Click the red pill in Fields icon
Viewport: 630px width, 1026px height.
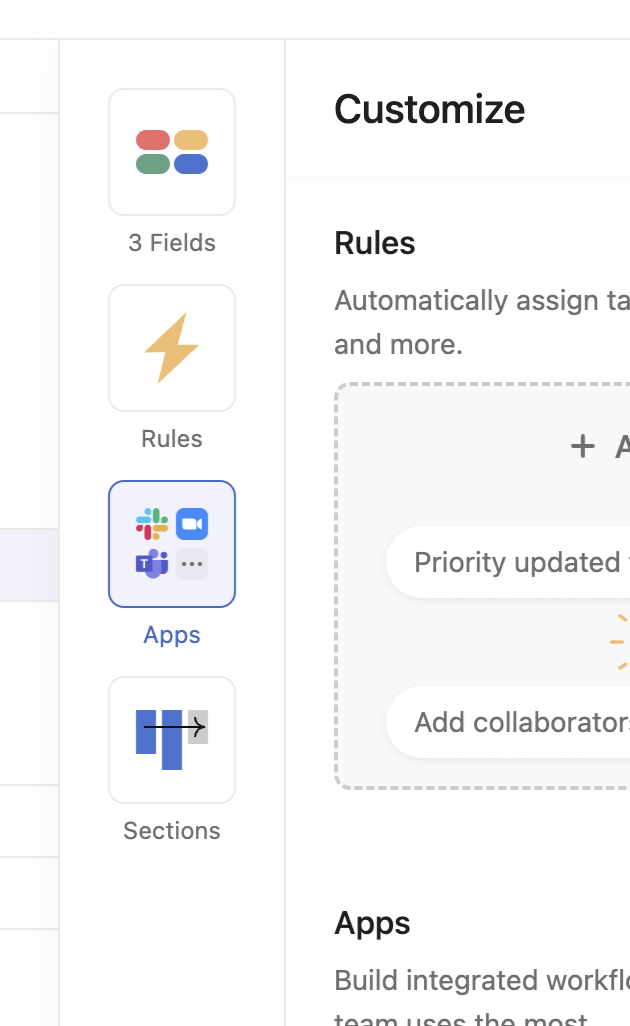(153, 140)
